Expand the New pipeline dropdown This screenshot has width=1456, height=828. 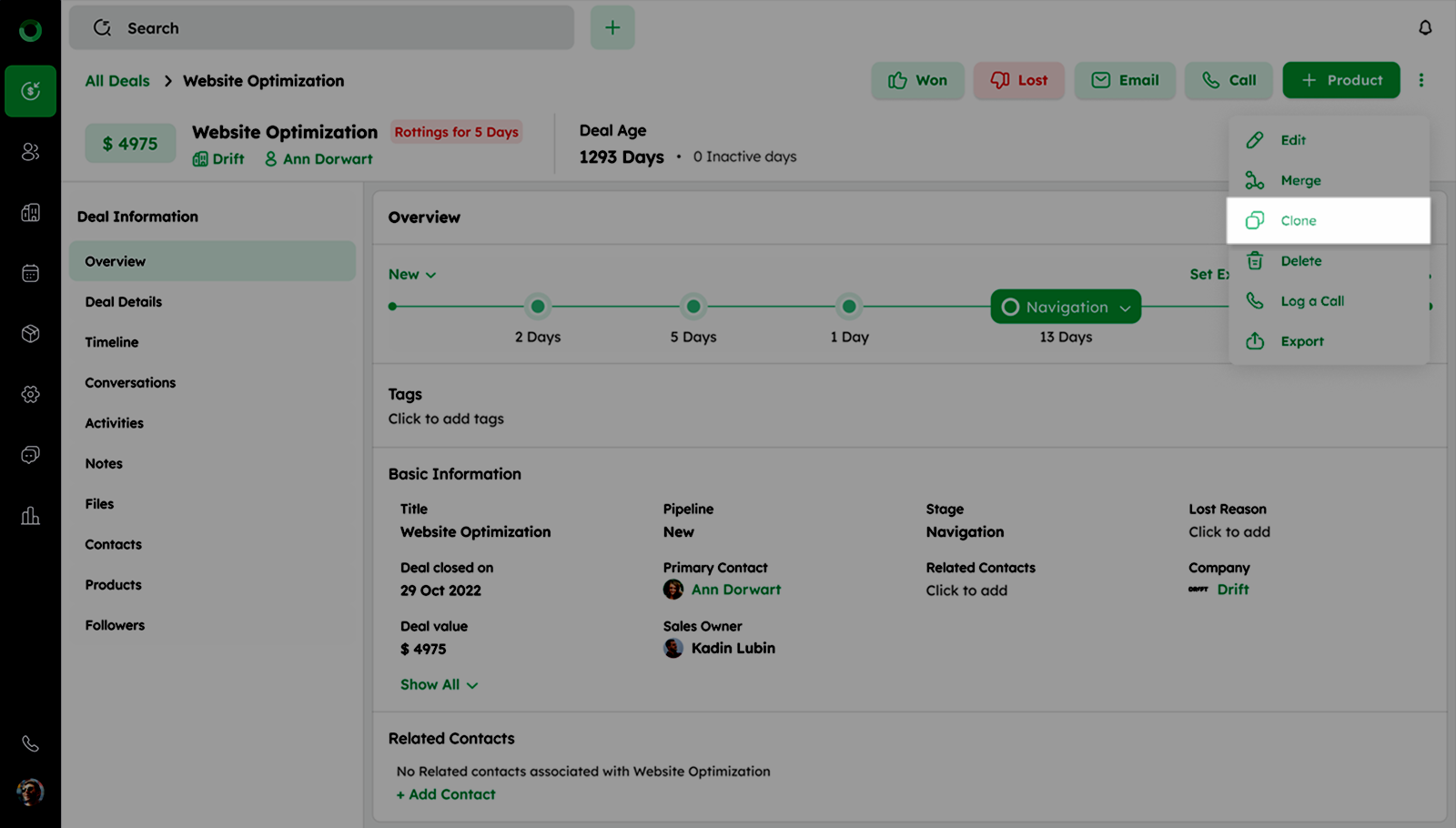tap(412, 275)
